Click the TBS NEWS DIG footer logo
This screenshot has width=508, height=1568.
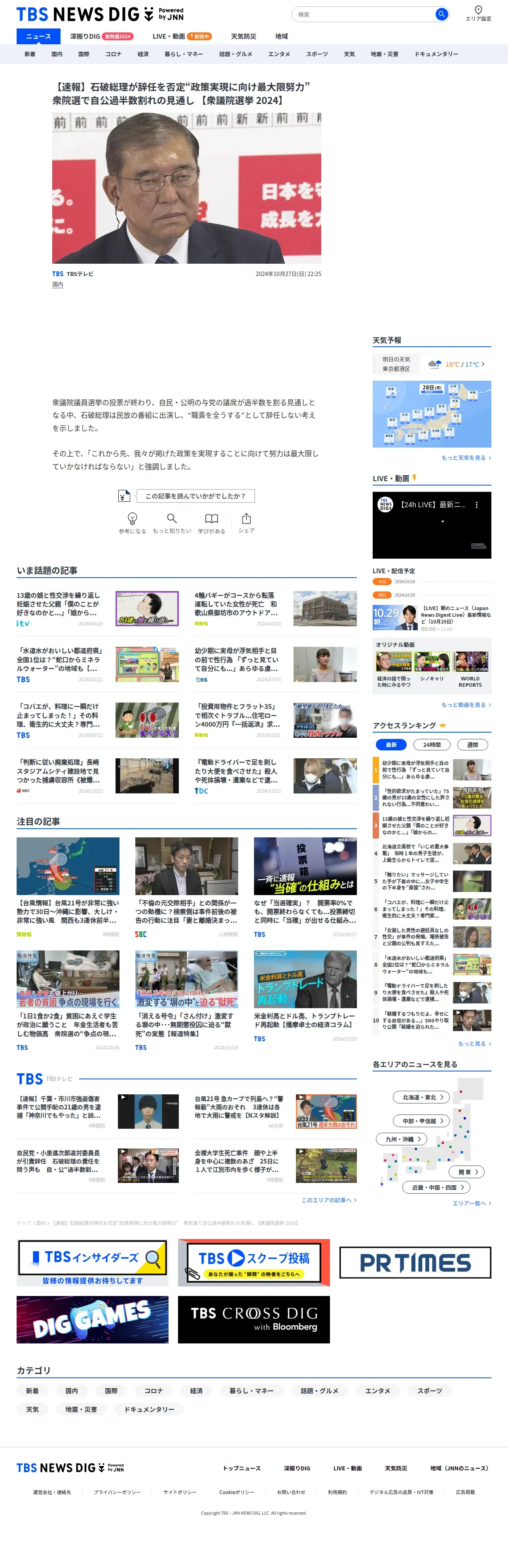70,1468
